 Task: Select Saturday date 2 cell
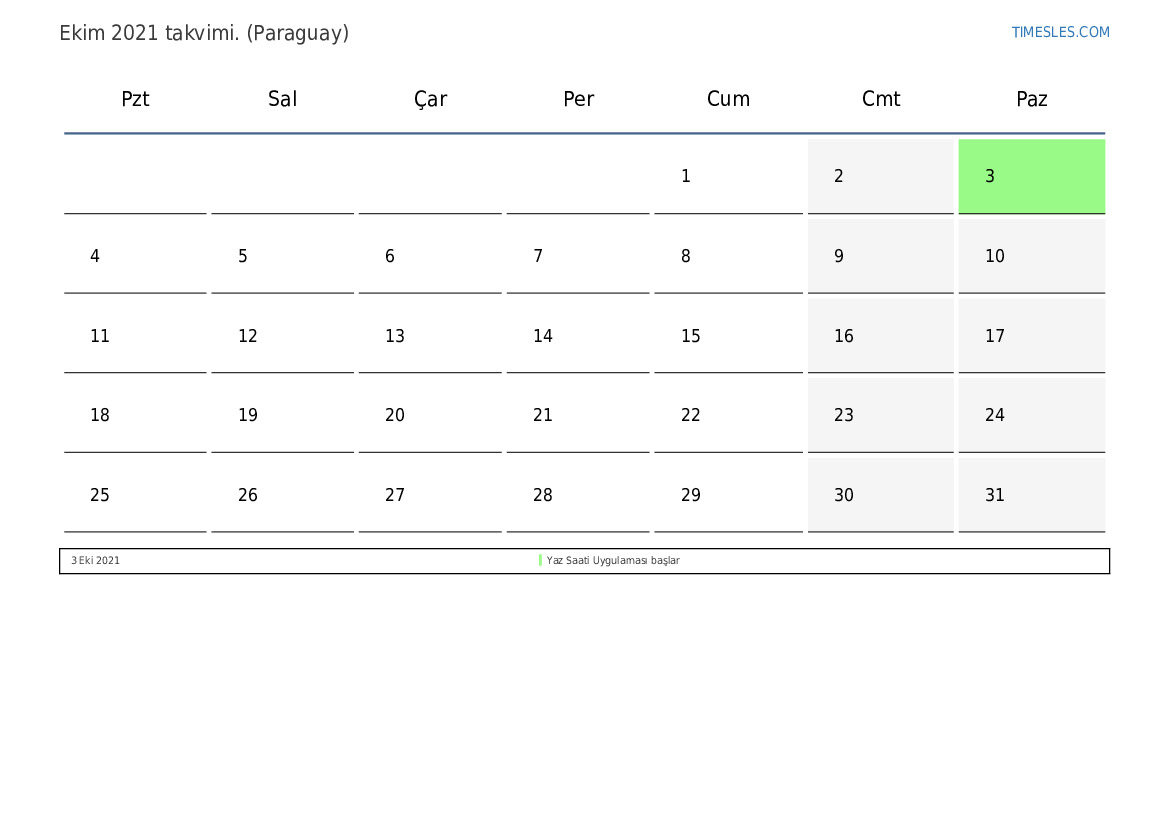coord(880,176)
